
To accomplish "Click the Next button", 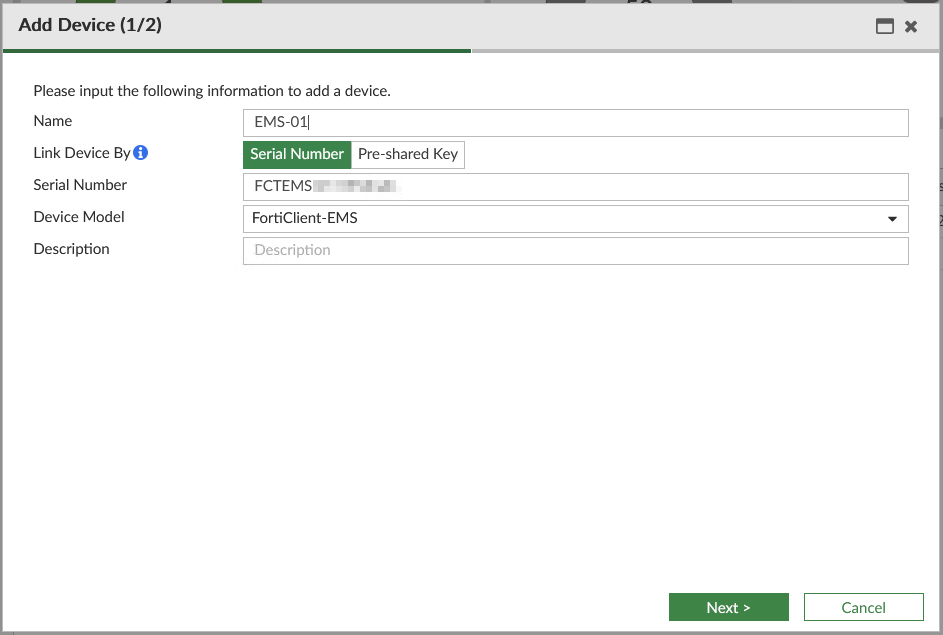I will click(728, 607).
